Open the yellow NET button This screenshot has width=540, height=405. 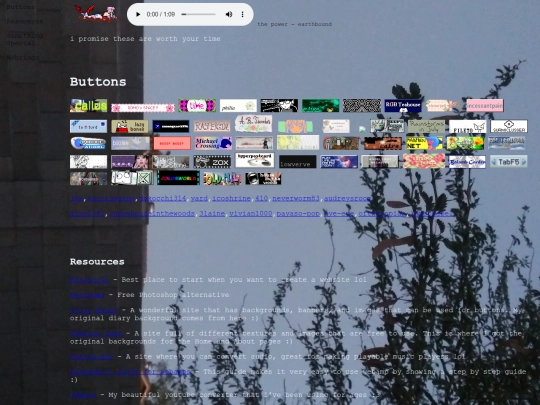click(424, 143)
